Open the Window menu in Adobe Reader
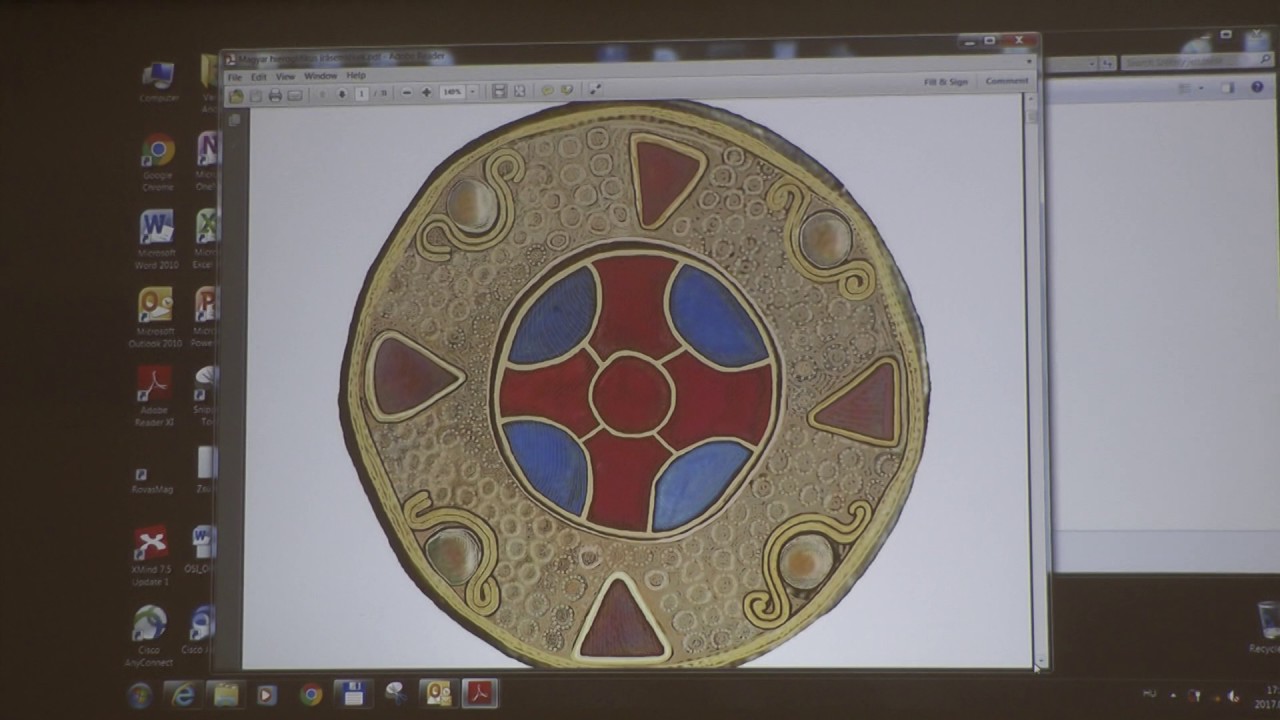This screenshot has width=1280, height=720. (x=320, y=76)
